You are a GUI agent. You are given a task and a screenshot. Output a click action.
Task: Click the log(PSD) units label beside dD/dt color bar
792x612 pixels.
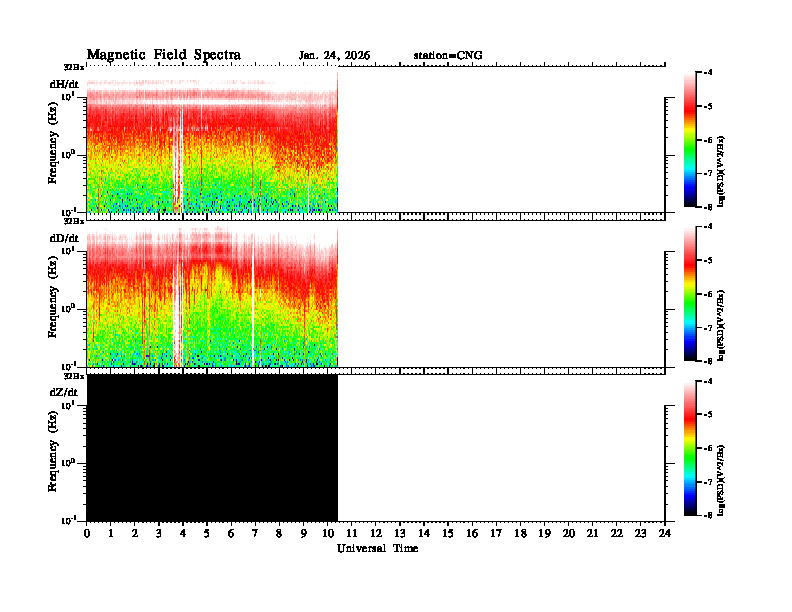point(721,325)
